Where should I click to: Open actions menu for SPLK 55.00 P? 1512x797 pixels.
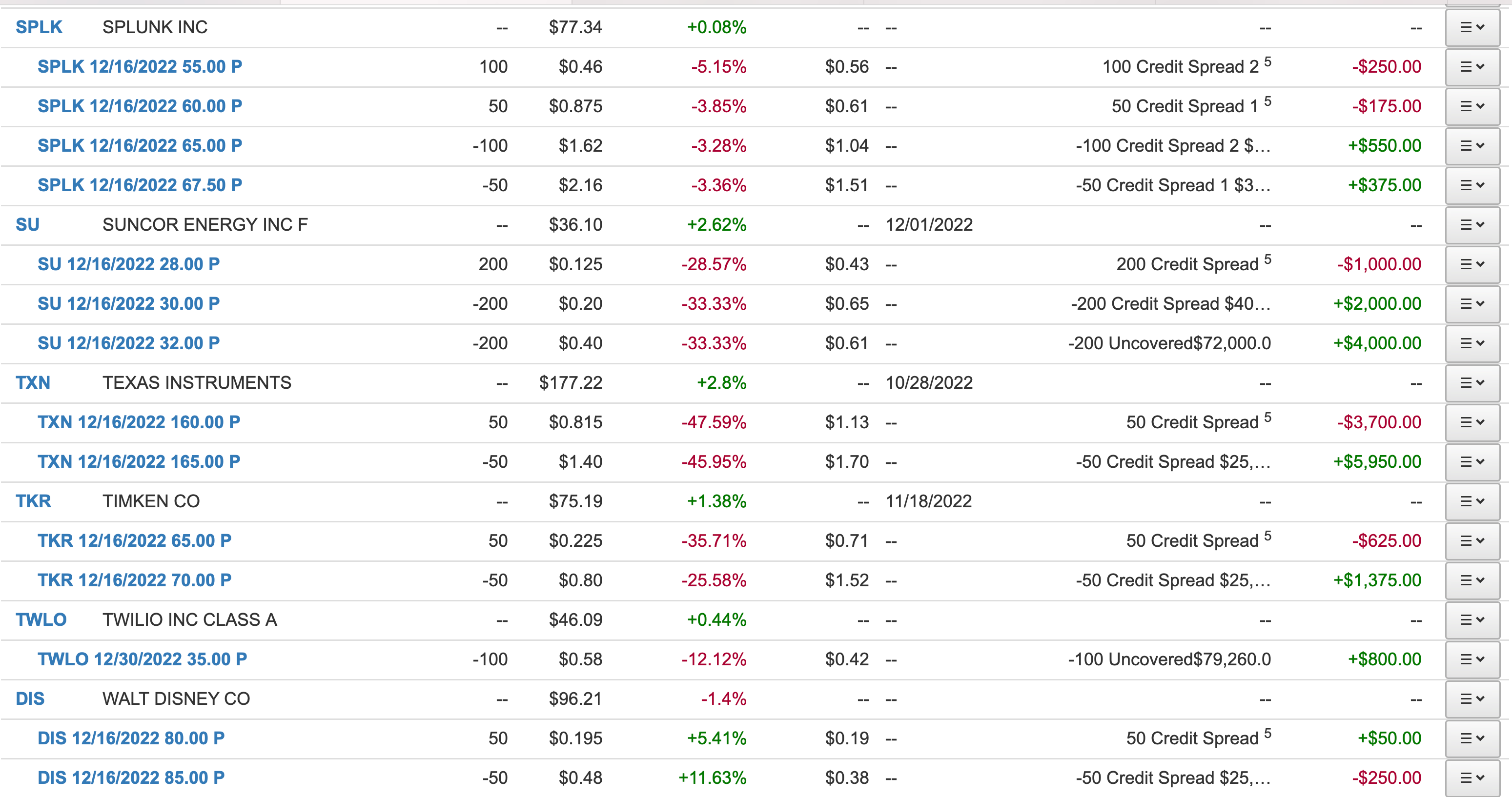click(x=1472, y=67)
